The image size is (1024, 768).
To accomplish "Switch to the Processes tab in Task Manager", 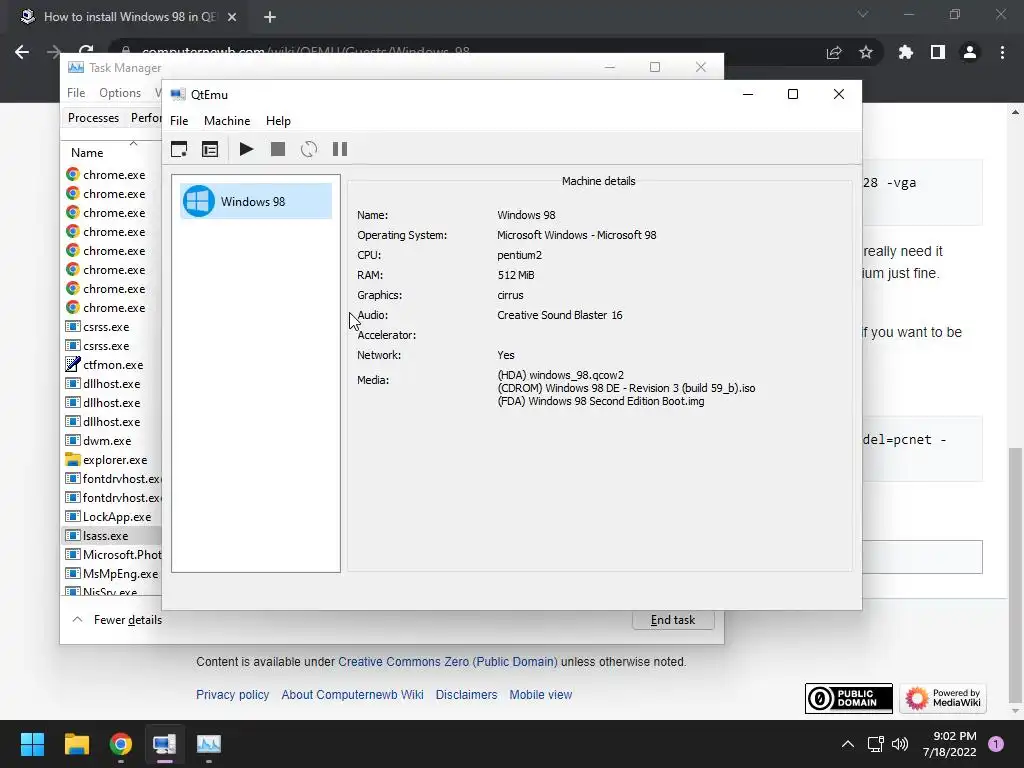I will 93,118.
